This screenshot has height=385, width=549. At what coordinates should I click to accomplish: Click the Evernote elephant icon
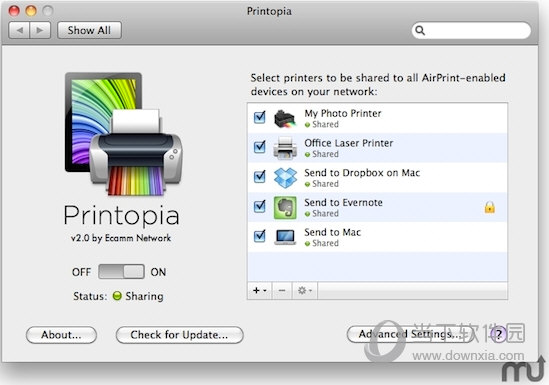point(285,208)
